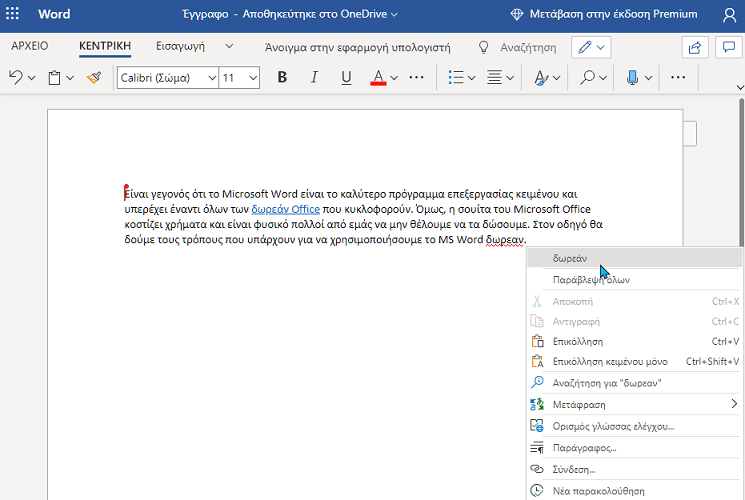The image size is (745, 500).
Task: Select Σύνδεση… in context menu
Action: [635, 470]
